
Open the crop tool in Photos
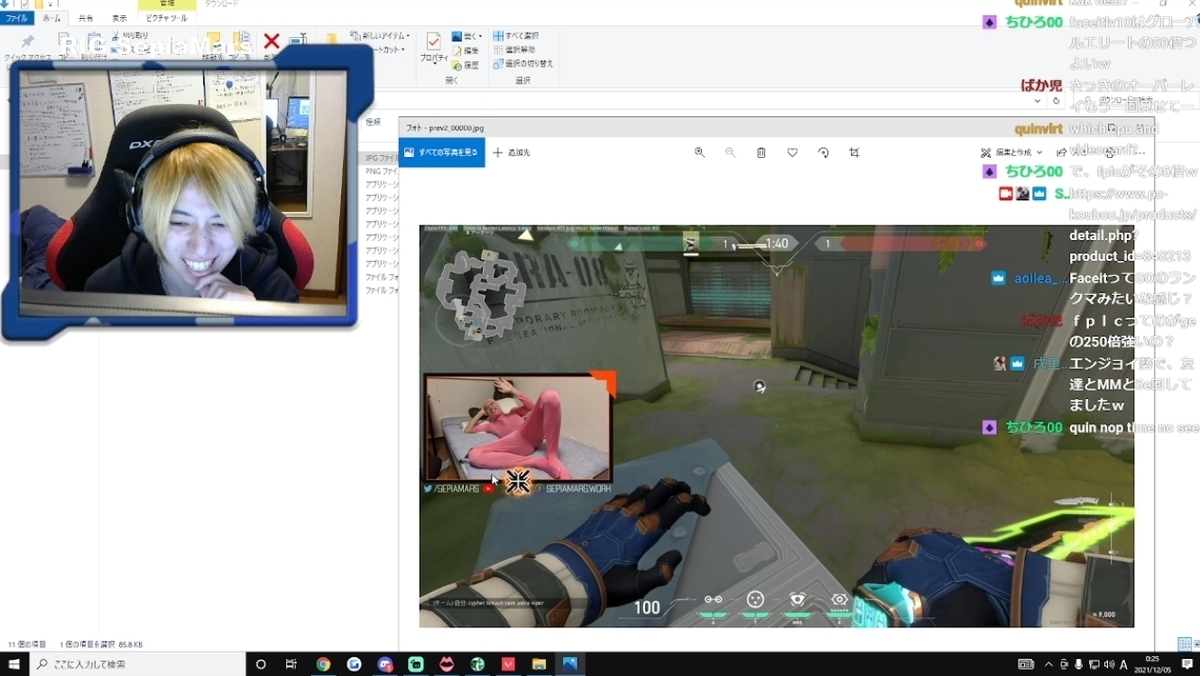(854, 152)
